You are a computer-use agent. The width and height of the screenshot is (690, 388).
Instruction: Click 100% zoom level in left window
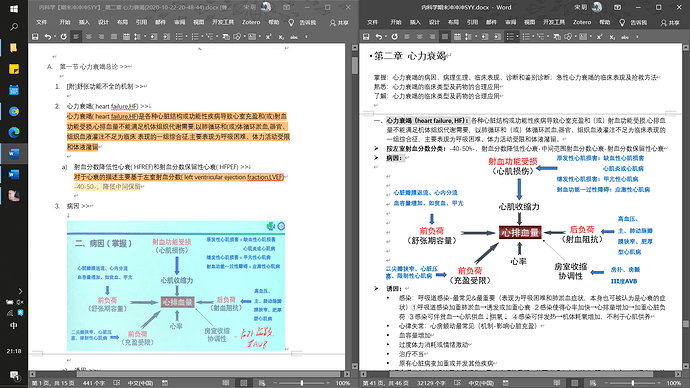pos(343,383)
